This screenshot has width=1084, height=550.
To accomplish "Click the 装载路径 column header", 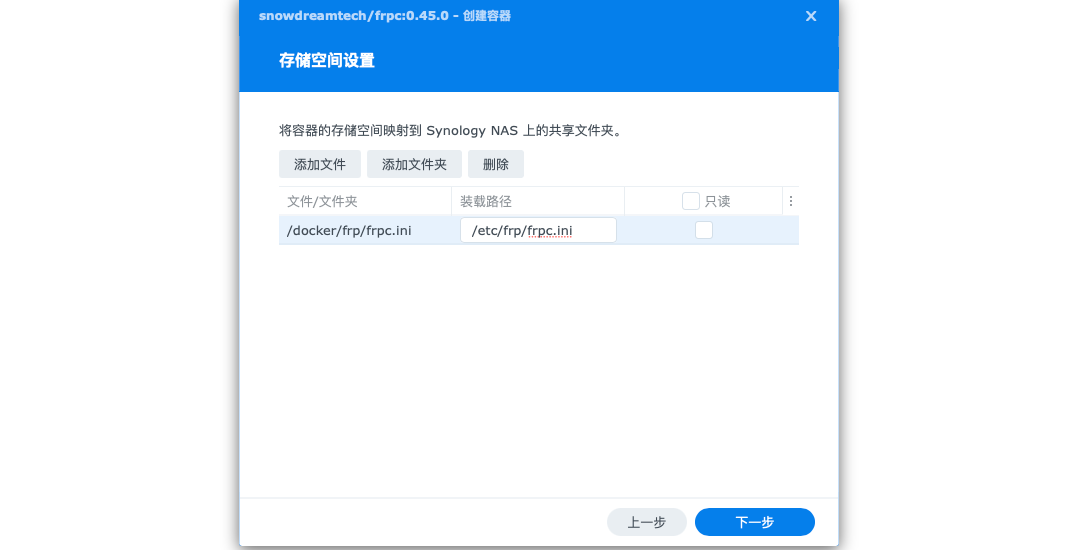I will pos(486,201).
